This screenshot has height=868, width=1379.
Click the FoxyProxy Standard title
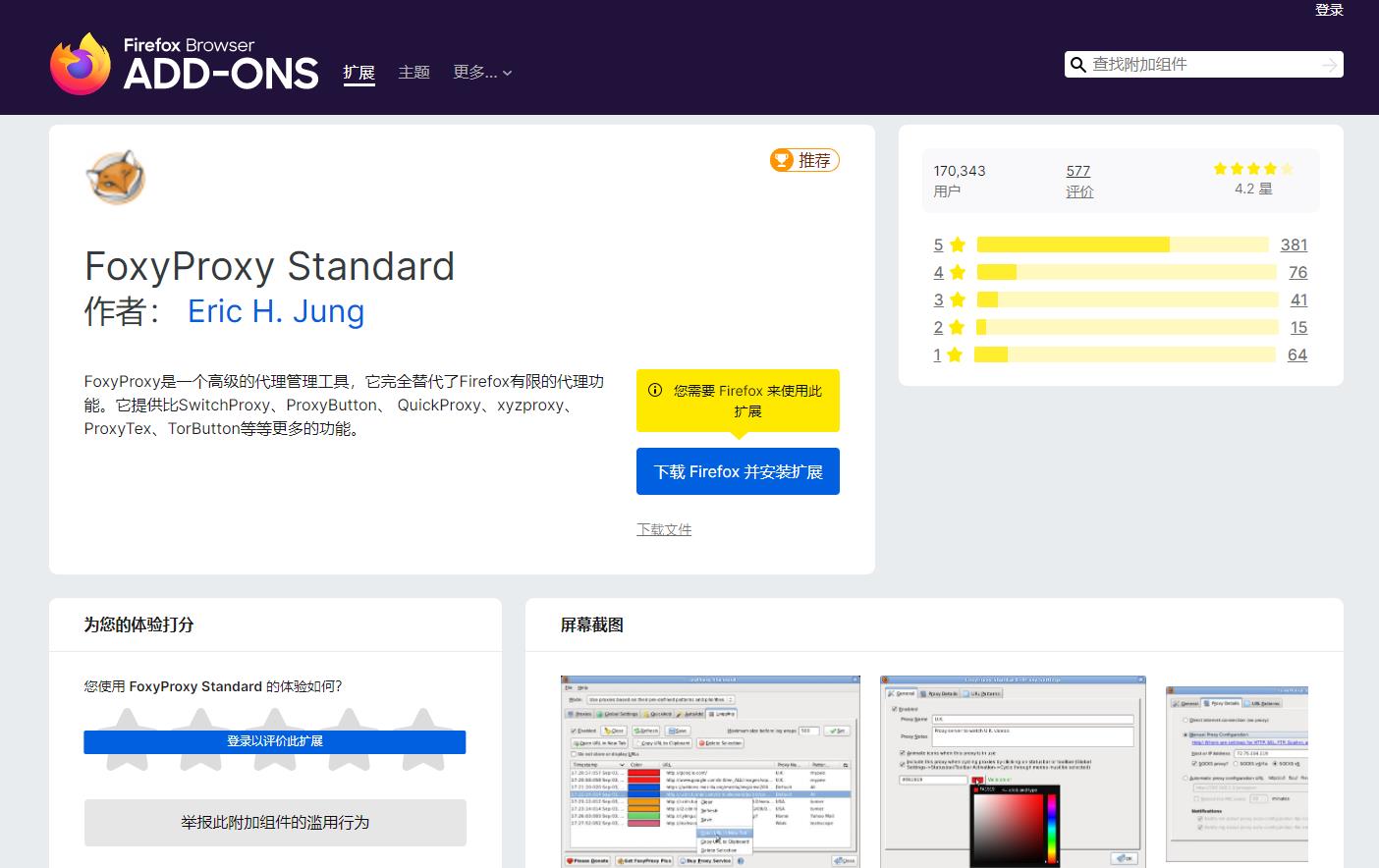pyautogui.click(x=270, y=266)
